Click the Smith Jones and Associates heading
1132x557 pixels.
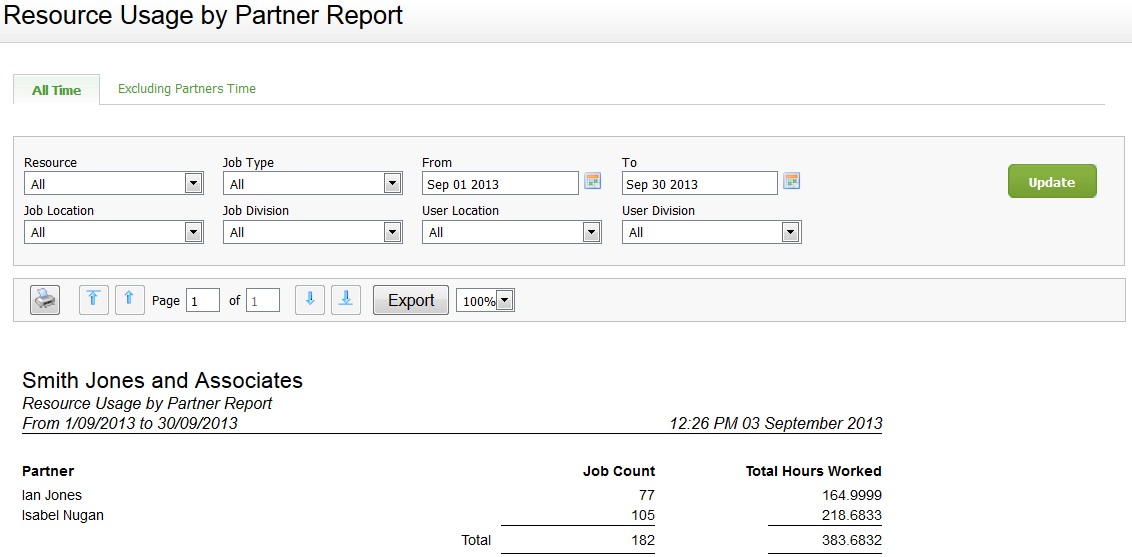pos(162,380)
